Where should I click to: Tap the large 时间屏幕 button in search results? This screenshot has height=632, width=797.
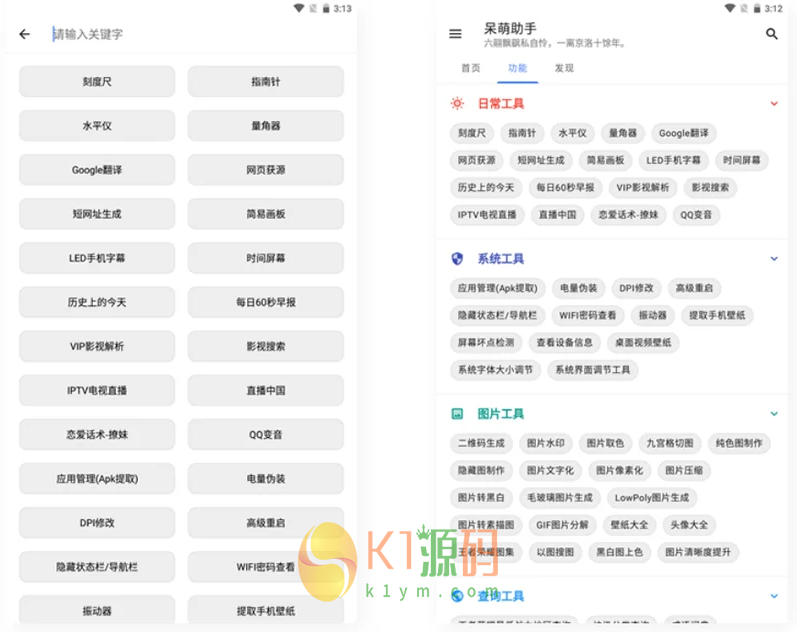click(x=266, y=258)
